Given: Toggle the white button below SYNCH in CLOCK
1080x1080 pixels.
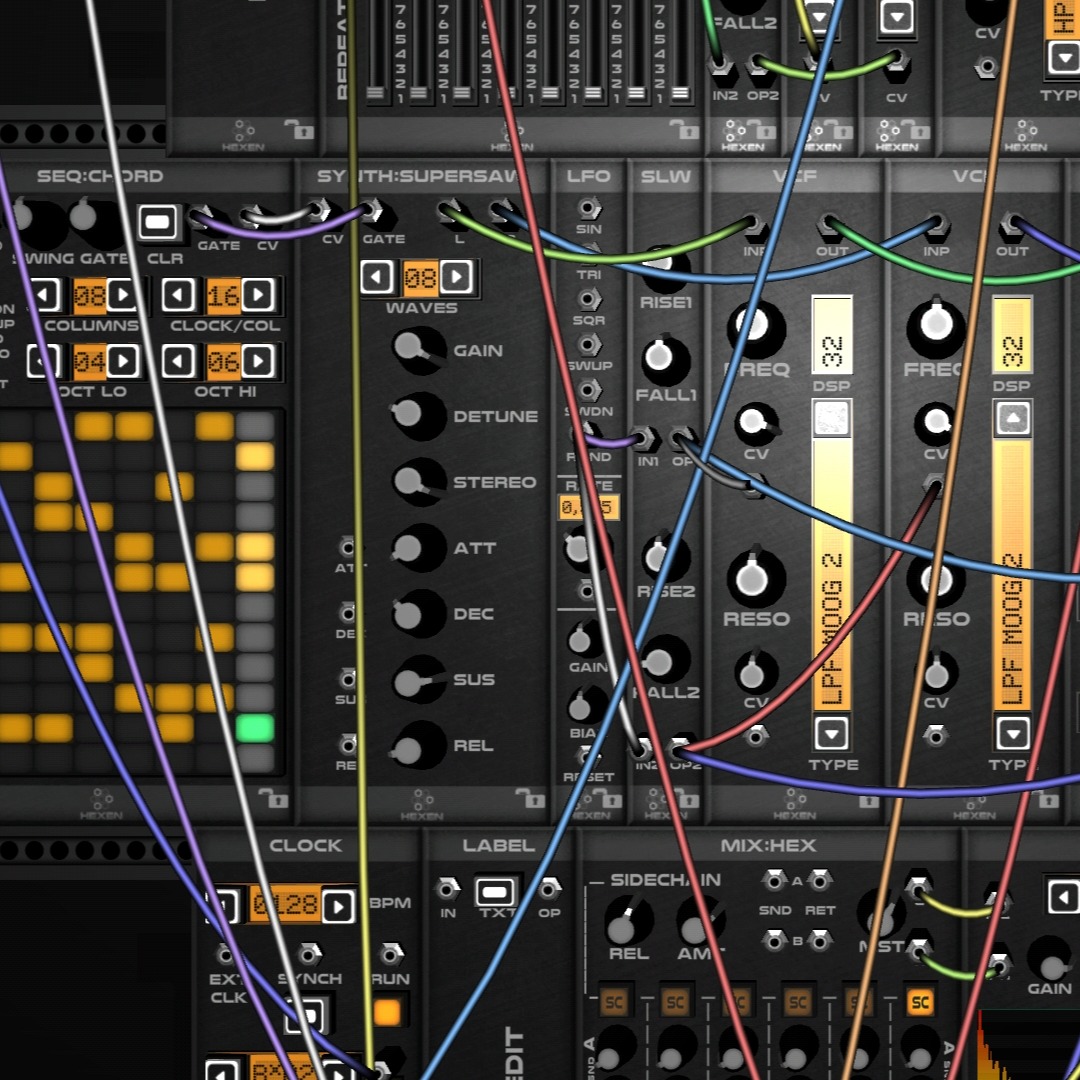Looking at the screenshot, I should [x=309, y=1016].
